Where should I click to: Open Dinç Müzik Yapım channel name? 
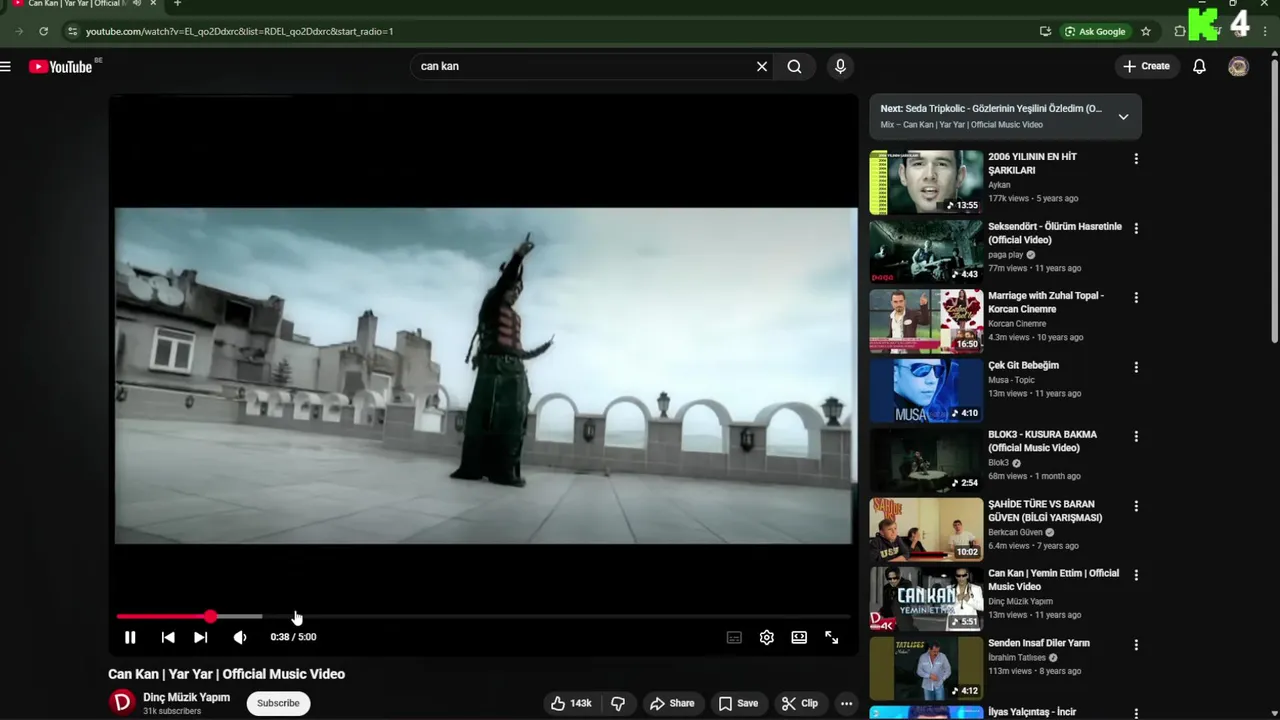pos(186,697)
